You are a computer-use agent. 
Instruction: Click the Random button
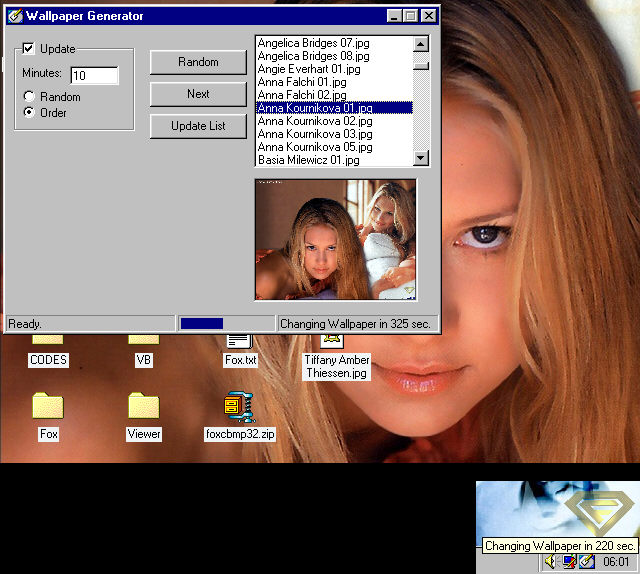tap(198, 62)
